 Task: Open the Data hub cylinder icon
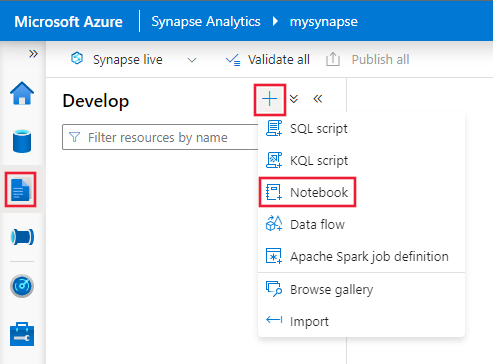click(22, 141)
